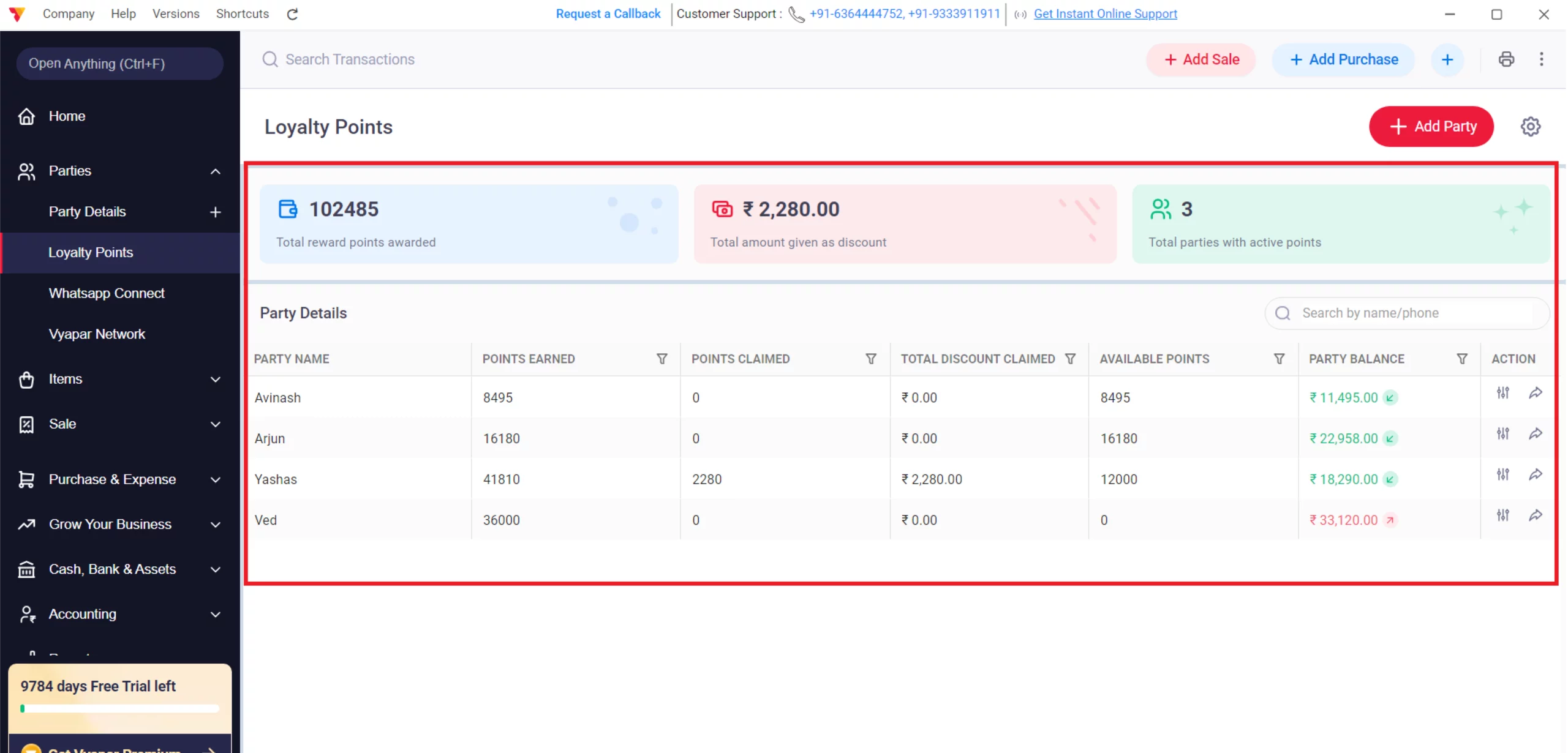Click the Add Party button
Image resolution: width=1568 pixels, height=753 pixels.
(x=1431, y=127)
